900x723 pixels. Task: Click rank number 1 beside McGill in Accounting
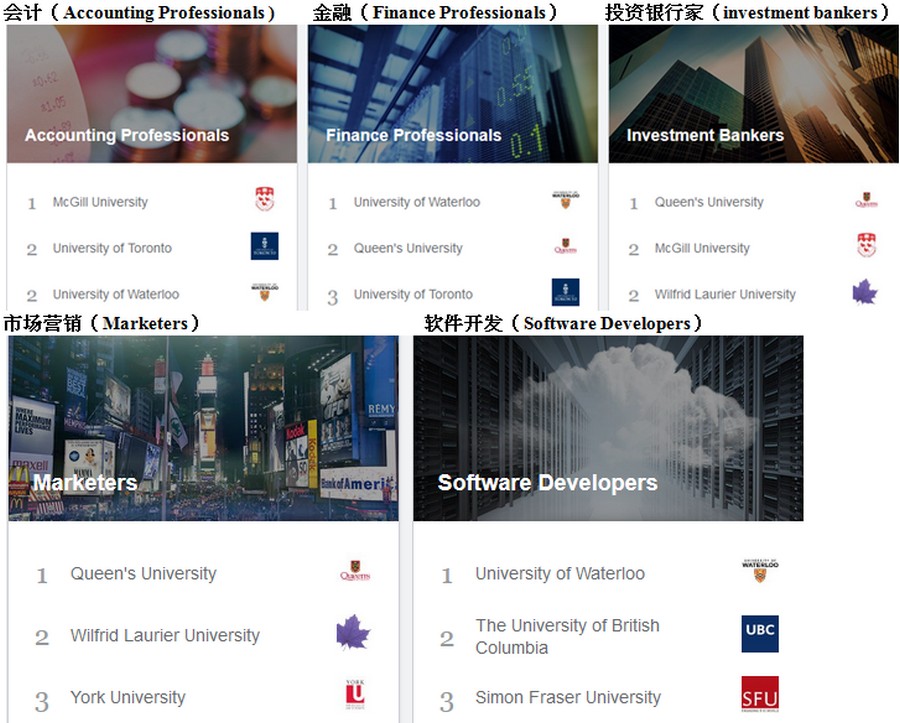[32, 203]
